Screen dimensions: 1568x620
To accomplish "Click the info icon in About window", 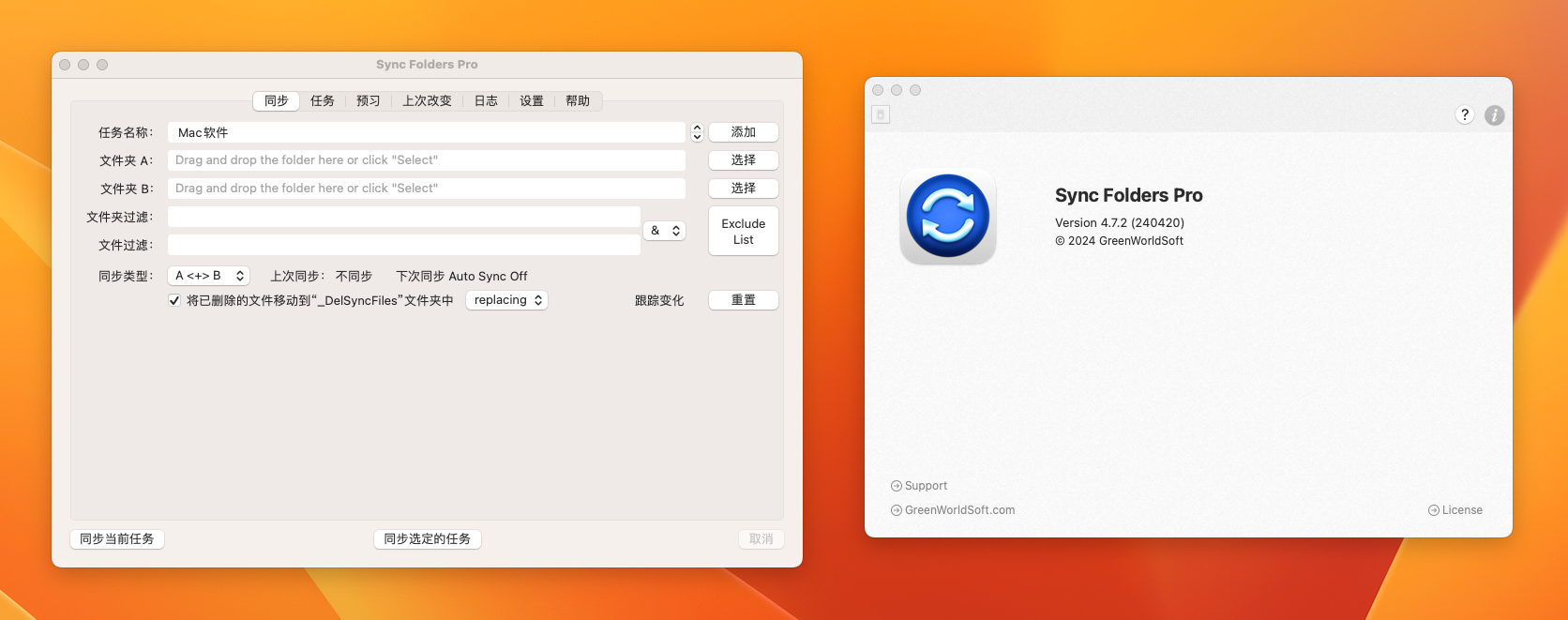I will pyautogui.click(x=1495, y=114).
